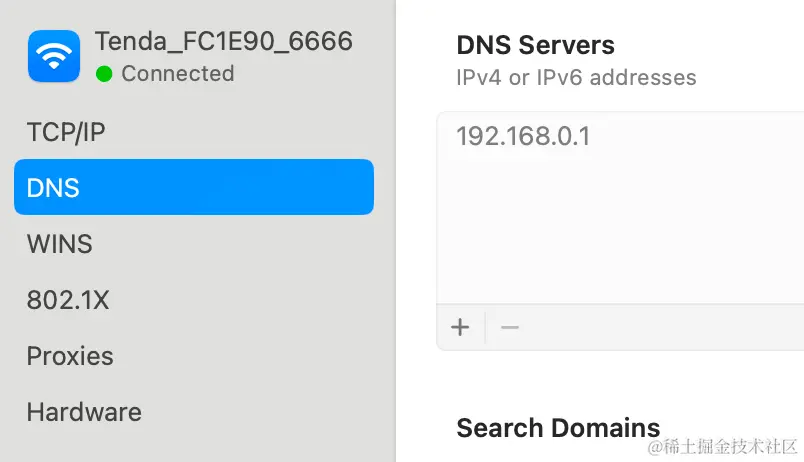Open the TCP/IP settings tab
804x462 pixels.
(66, 132)
